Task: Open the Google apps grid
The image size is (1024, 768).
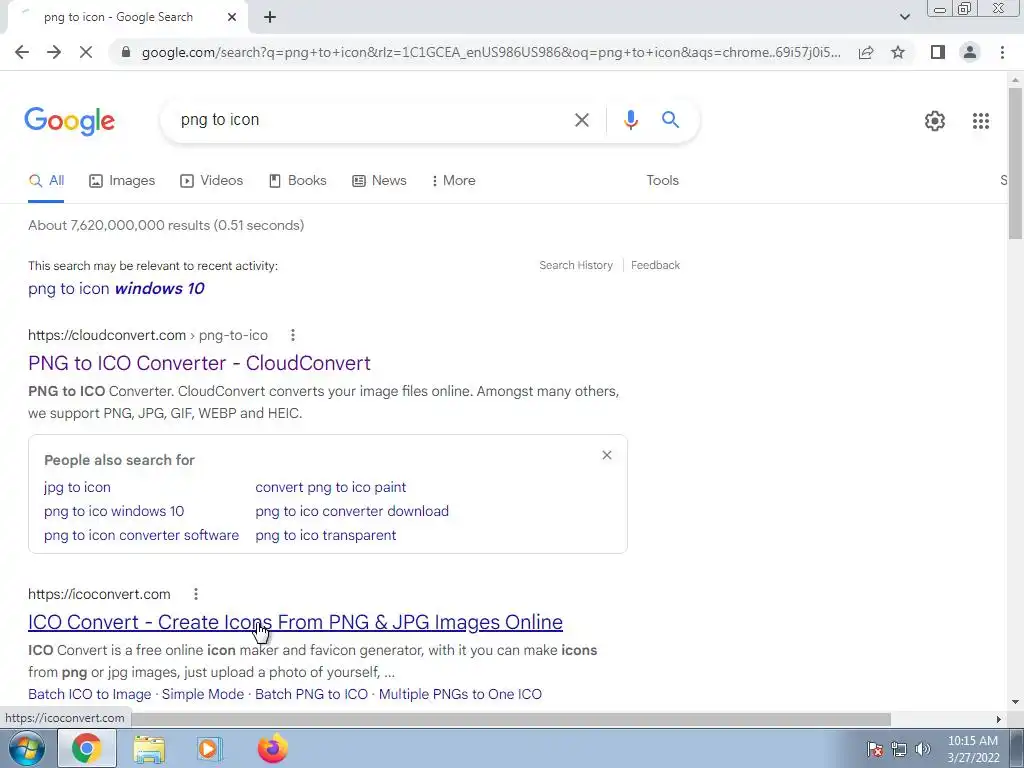Action: coord(980,121)
